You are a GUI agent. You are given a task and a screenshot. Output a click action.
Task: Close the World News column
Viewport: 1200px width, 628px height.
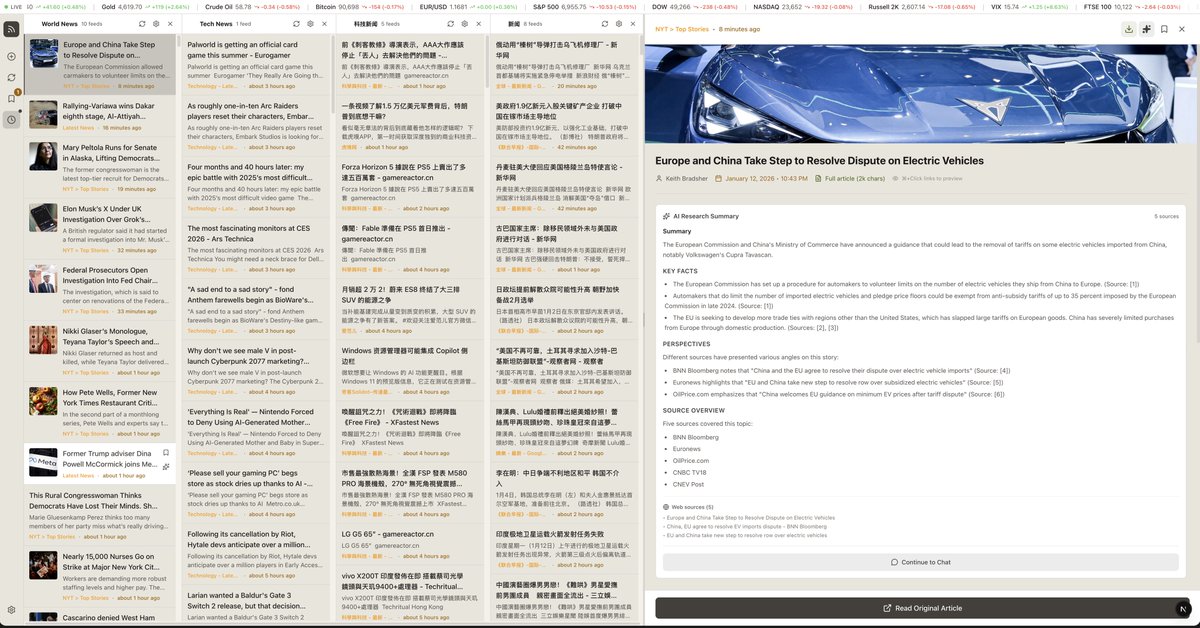(169, 23)
